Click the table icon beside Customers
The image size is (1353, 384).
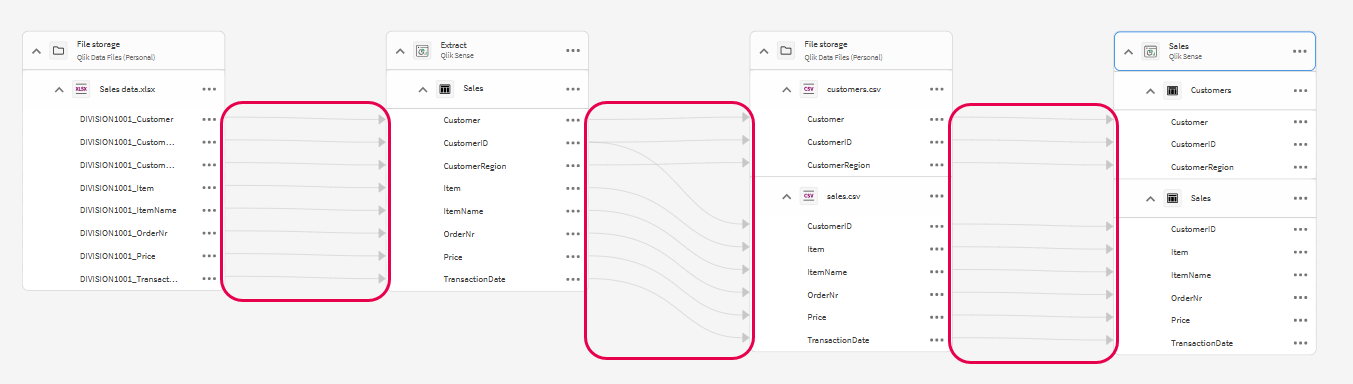(1174, 90)
